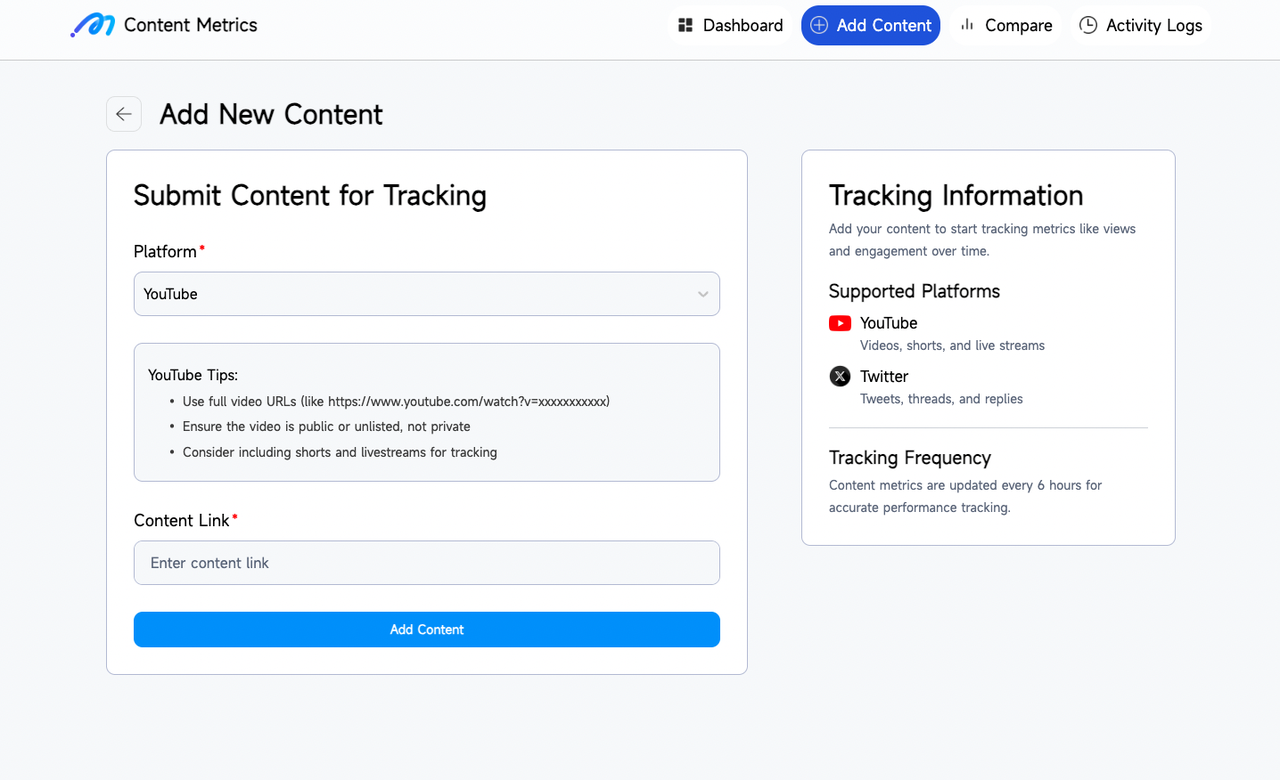
Task: Click the Dashboard grid icon
Action: tap(685, 25)
